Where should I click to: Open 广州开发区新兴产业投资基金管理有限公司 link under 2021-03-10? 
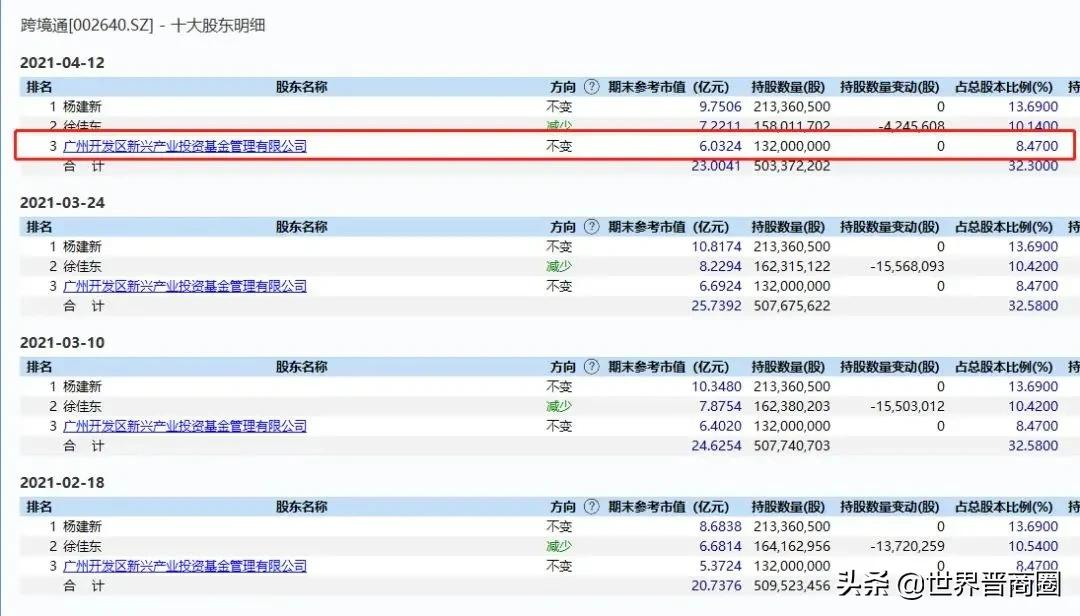coord(185,426)
